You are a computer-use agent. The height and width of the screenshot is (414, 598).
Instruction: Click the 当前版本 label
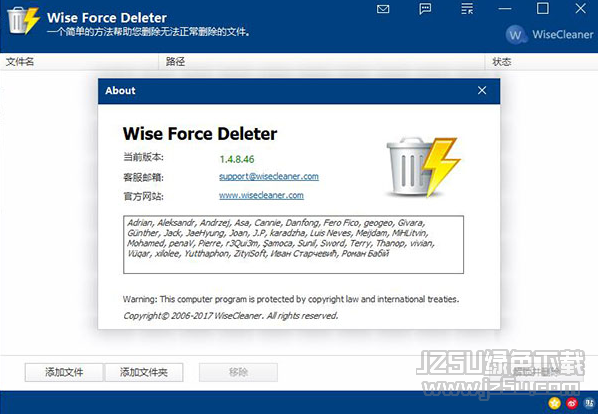143,157
